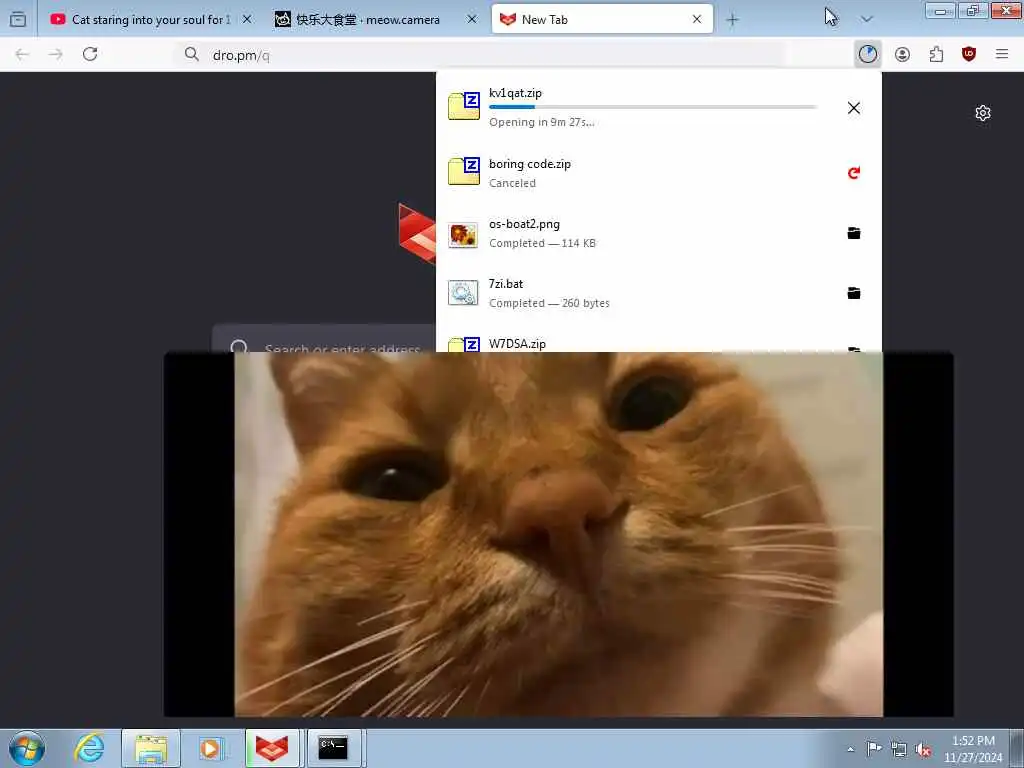This screenshot has height=768, width=1024.
Task: Go forward to next page
Action: point(56,54)
